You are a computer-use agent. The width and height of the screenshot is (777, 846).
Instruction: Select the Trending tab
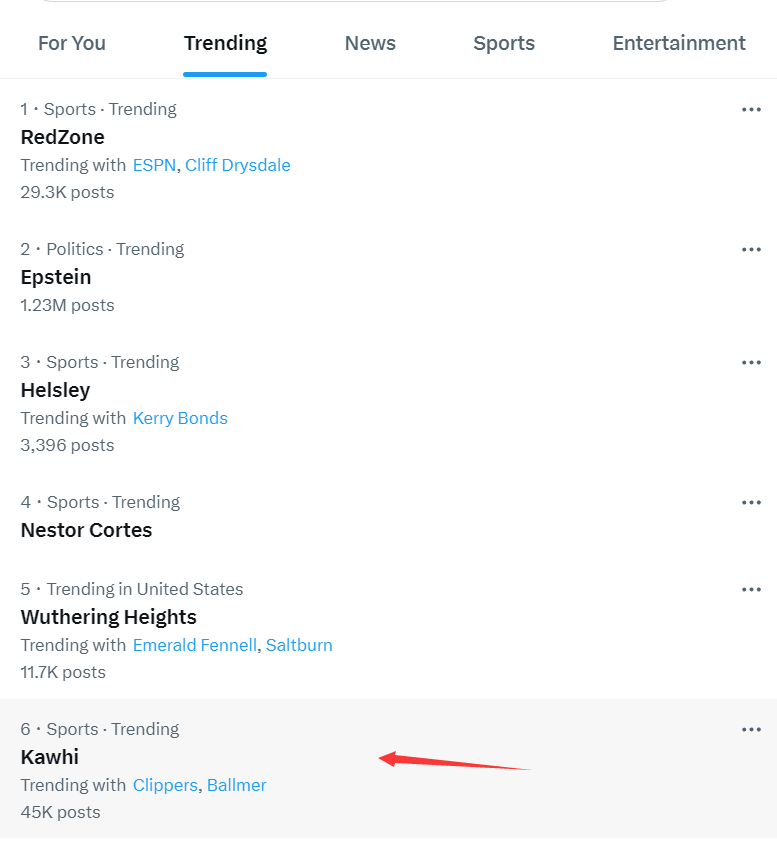pos(225,44)
